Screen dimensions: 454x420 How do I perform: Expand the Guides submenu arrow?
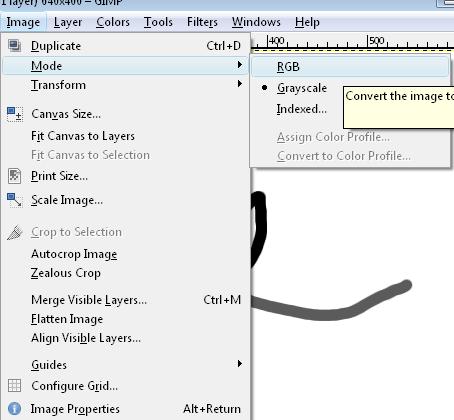click(239, 363)
